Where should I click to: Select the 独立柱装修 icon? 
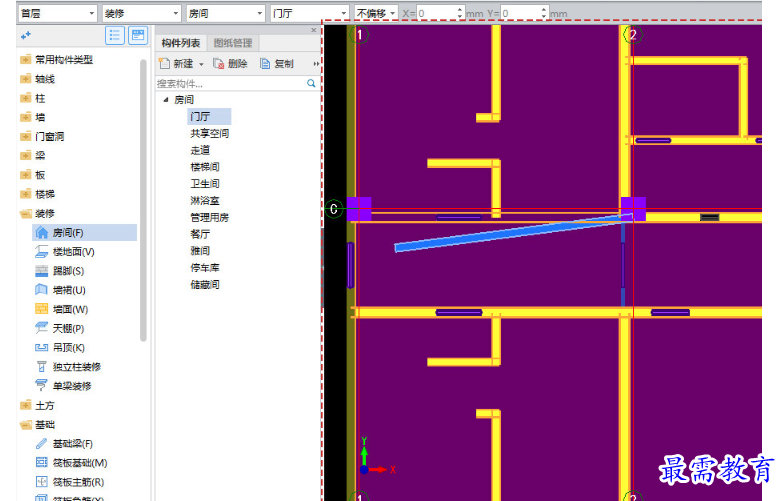pyautogui.click(x=42, y=367)
